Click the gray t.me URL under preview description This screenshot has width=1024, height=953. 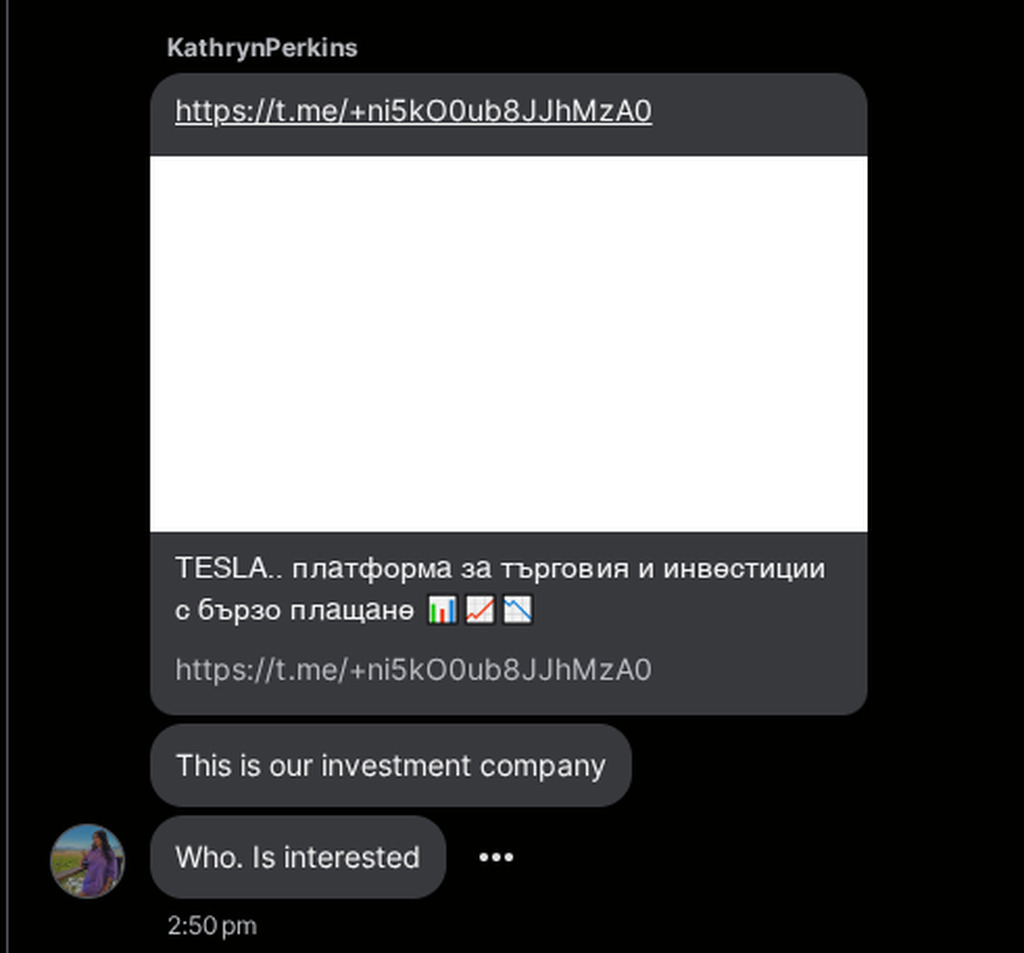tap(413, 669)
